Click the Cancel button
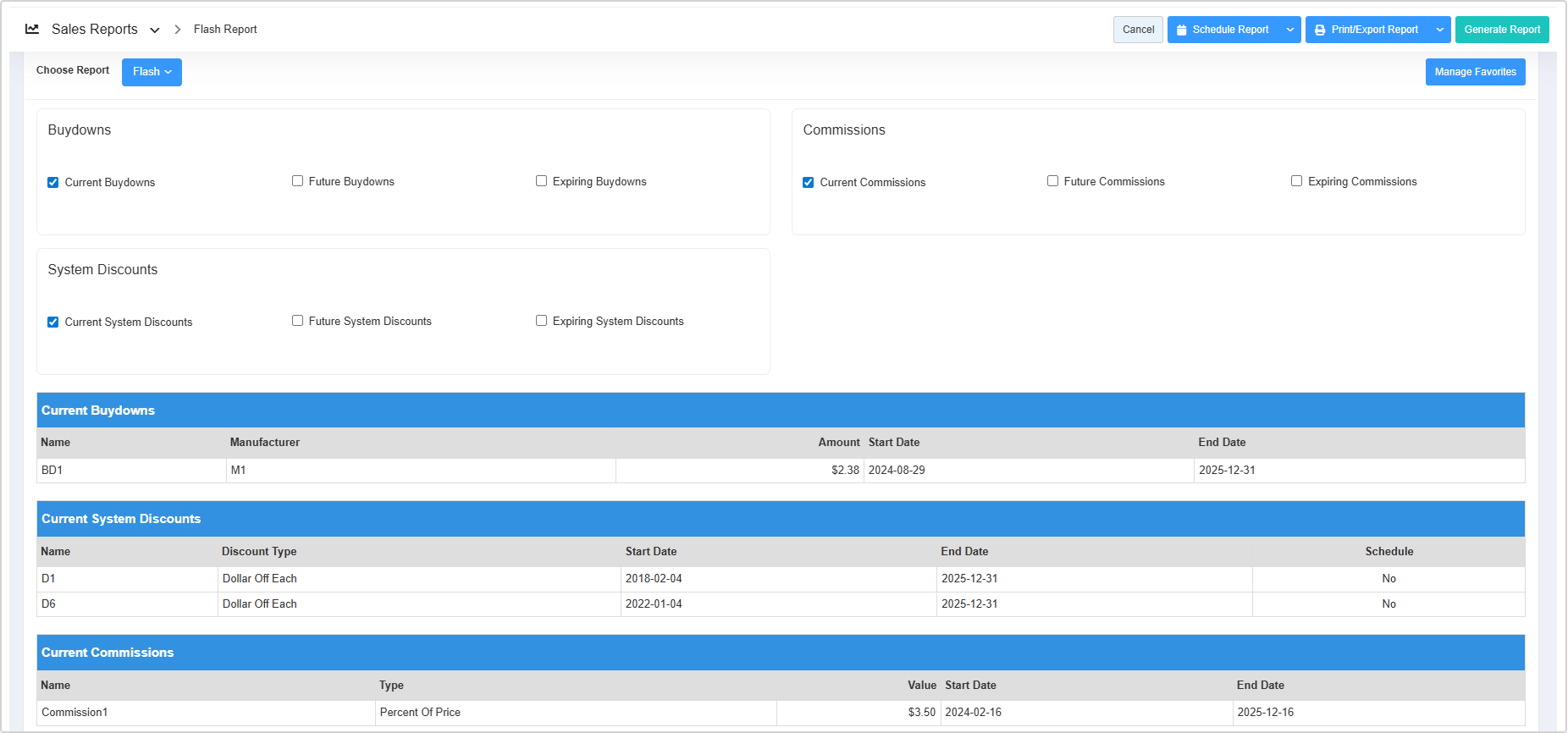The height and width of the screenshot is (733, 1568). 1138,30
